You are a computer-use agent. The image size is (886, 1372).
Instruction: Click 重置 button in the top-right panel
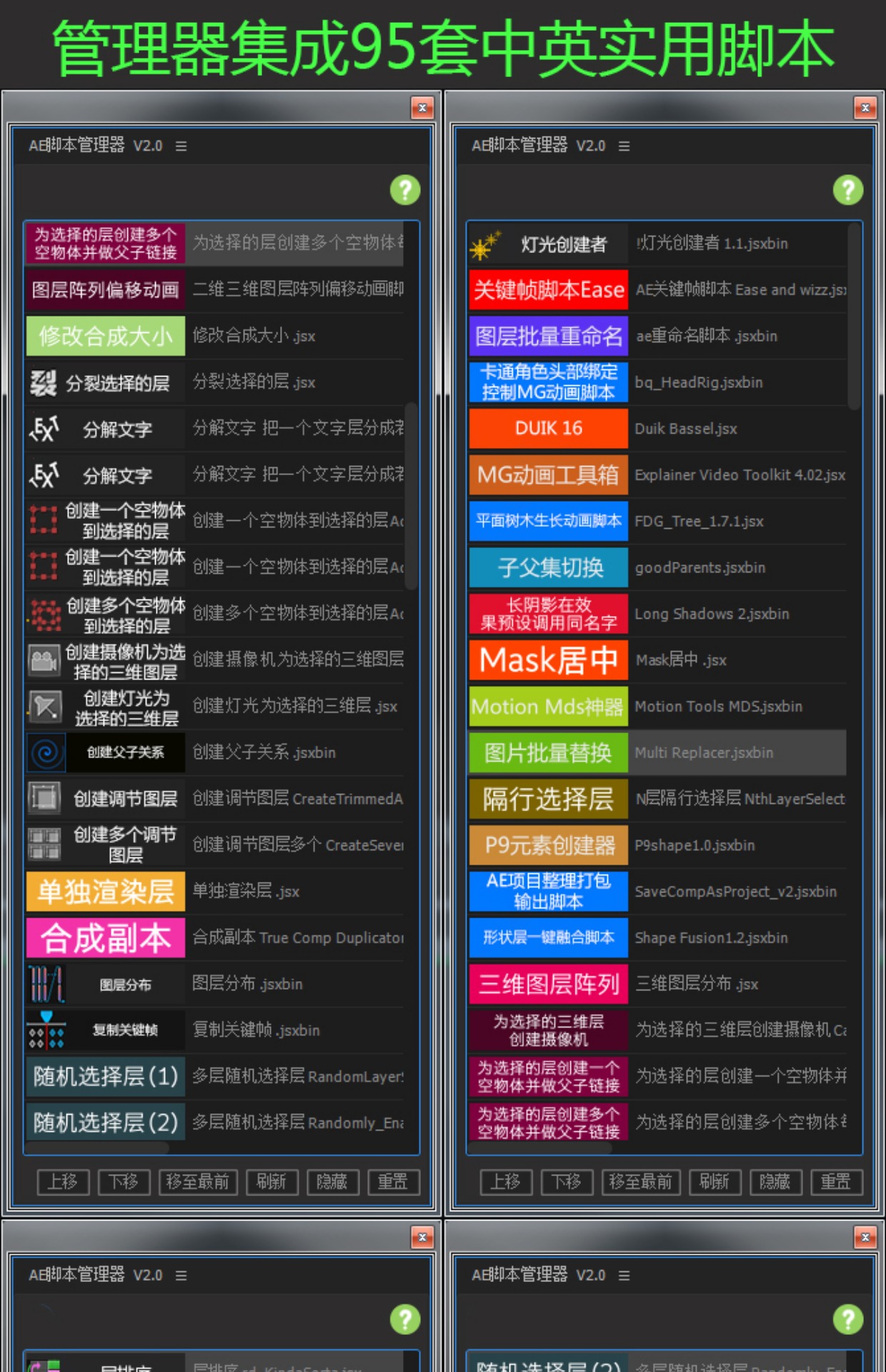click(x=837, y=1182)
